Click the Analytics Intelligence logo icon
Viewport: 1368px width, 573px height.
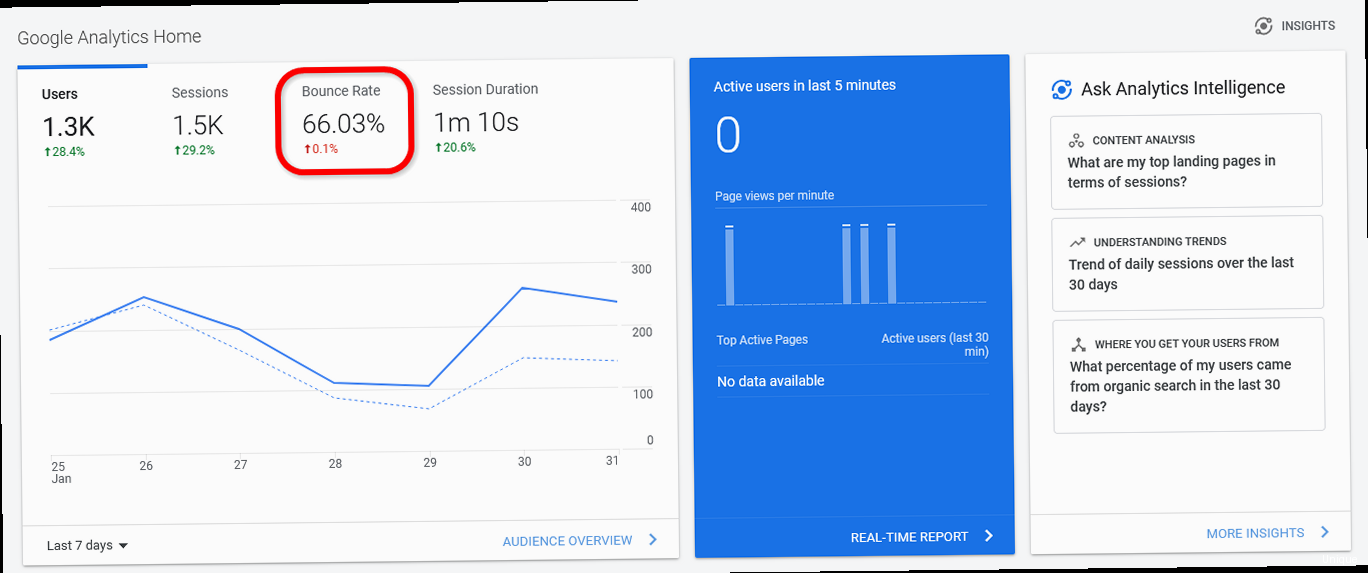[x=1062, y=90]
